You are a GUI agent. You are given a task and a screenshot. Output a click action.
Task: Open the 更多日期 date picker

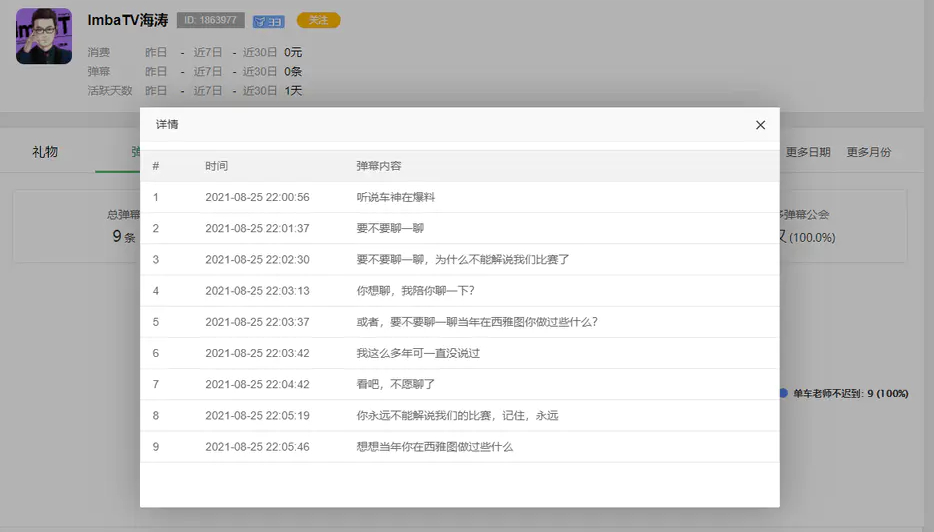[x=807, y=152]
